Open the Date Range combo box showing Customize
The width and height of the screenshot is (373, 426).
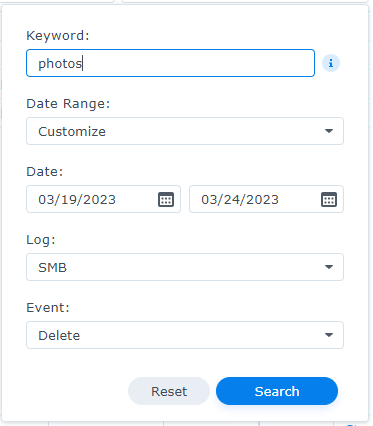[x=185, y=131]
